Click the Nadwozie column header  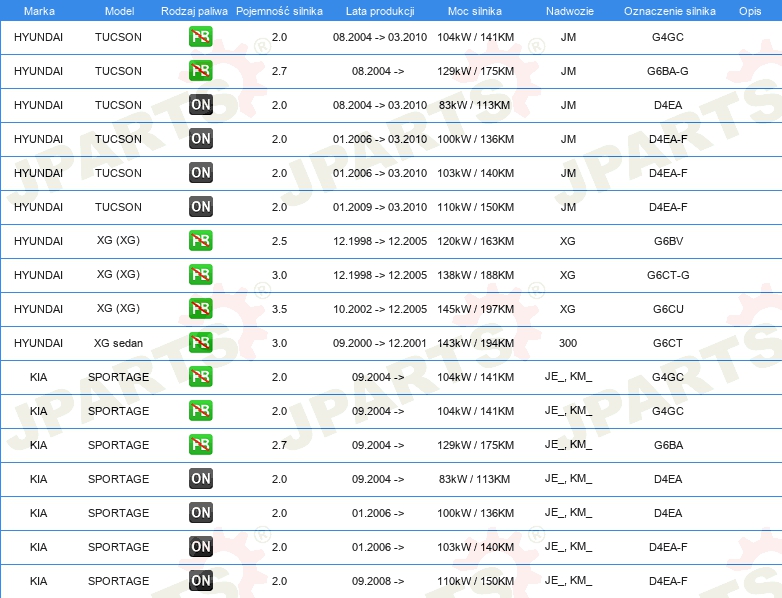[x=570, y=11]
